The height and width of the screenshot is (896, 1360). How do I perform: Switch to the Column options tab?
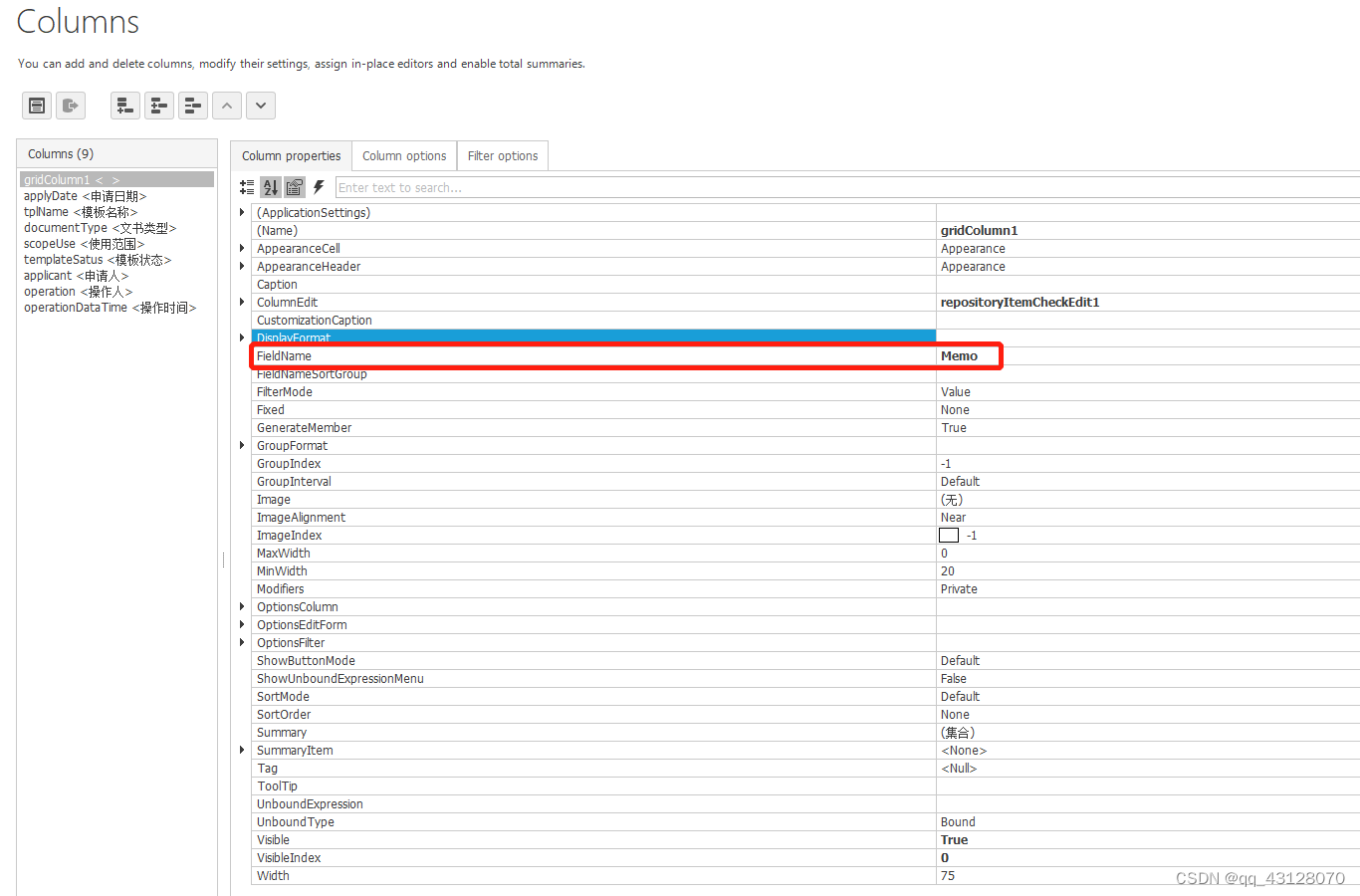[x=403, y=155]
